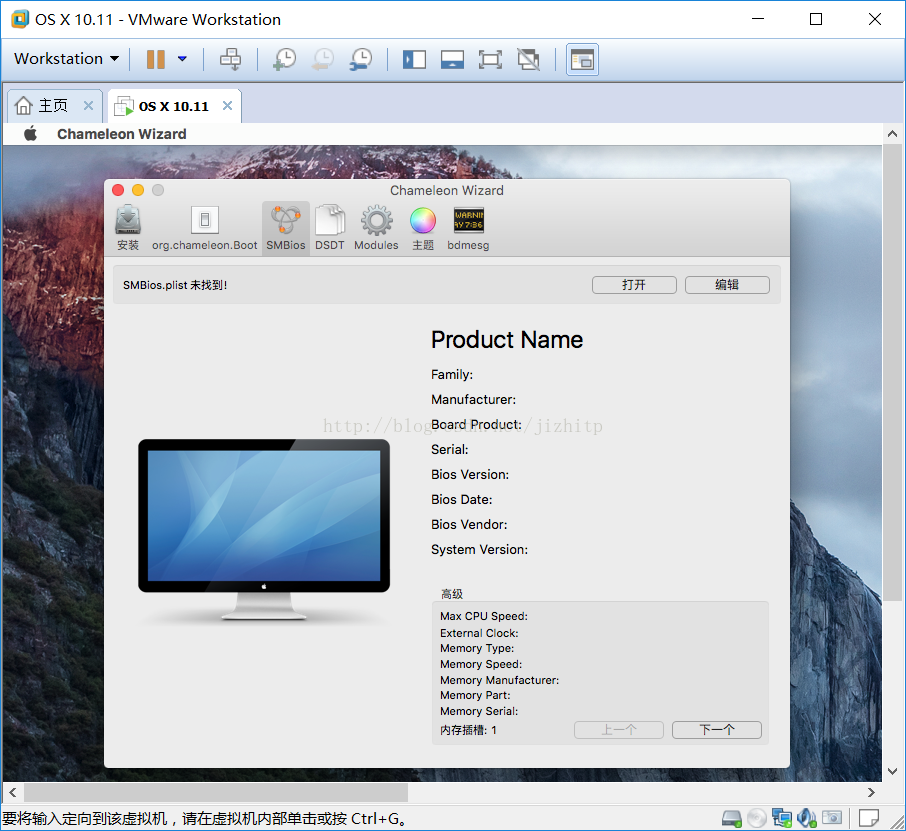Click the 'Memory Serial:' label
The height and width of the screenshot is (831, 906).
pyautogui.click(x=478, y=711)
